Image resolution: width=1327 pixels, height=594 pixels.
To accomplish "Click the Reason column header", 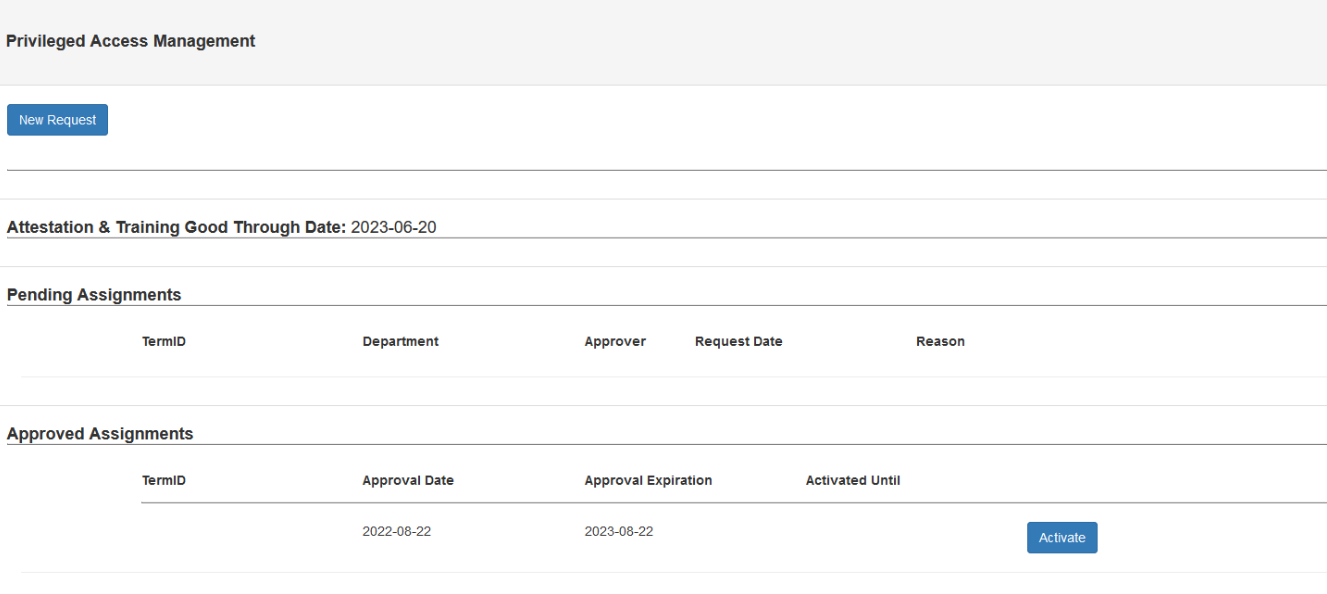I will click(x=940, y=342).
